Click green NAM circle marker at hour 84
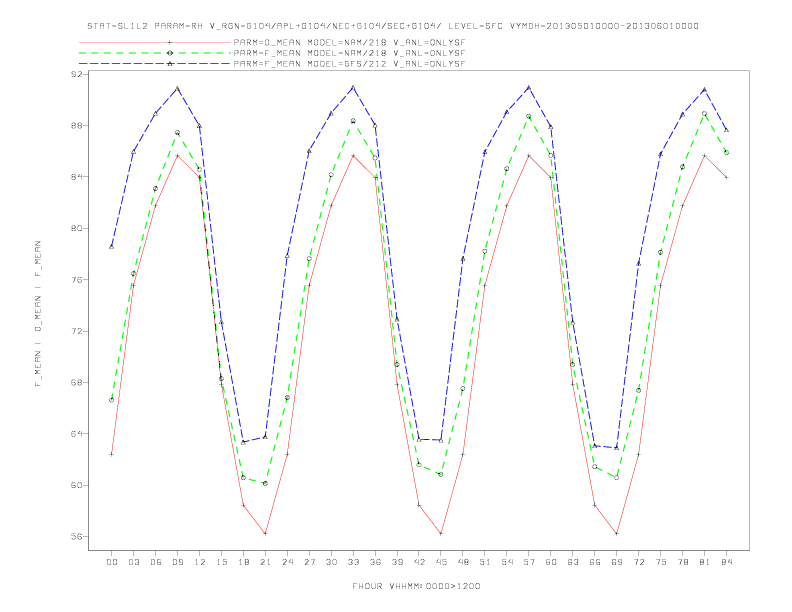 (x=727, y=152)
